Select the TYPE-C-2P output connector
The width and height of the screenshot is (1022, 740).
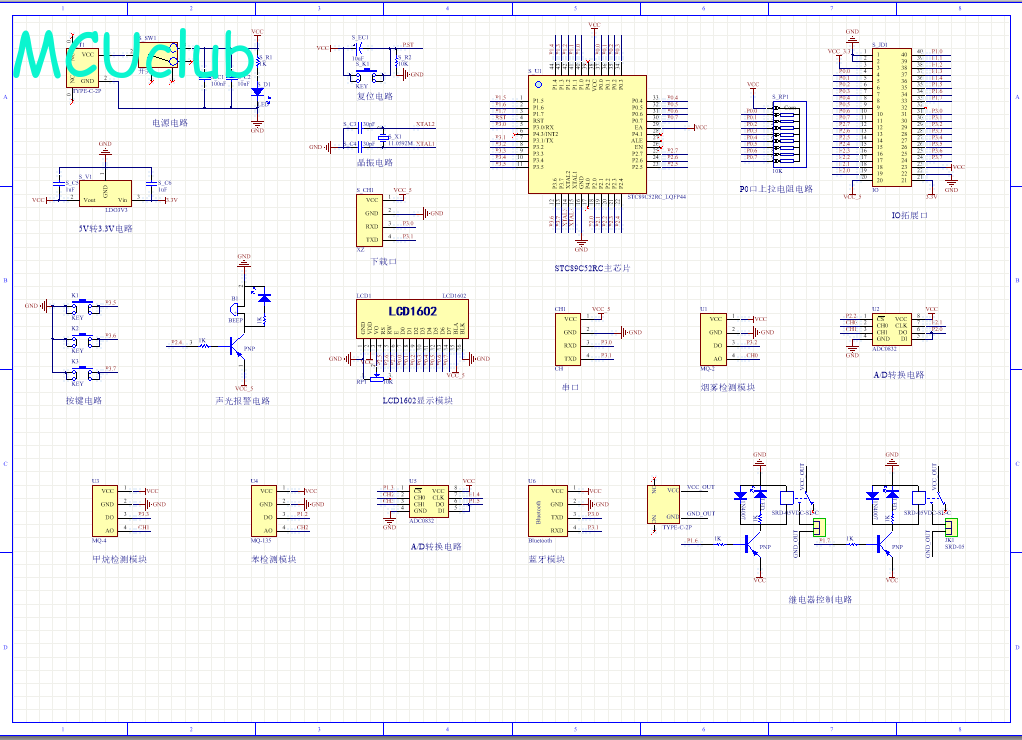tap(664, 504)
